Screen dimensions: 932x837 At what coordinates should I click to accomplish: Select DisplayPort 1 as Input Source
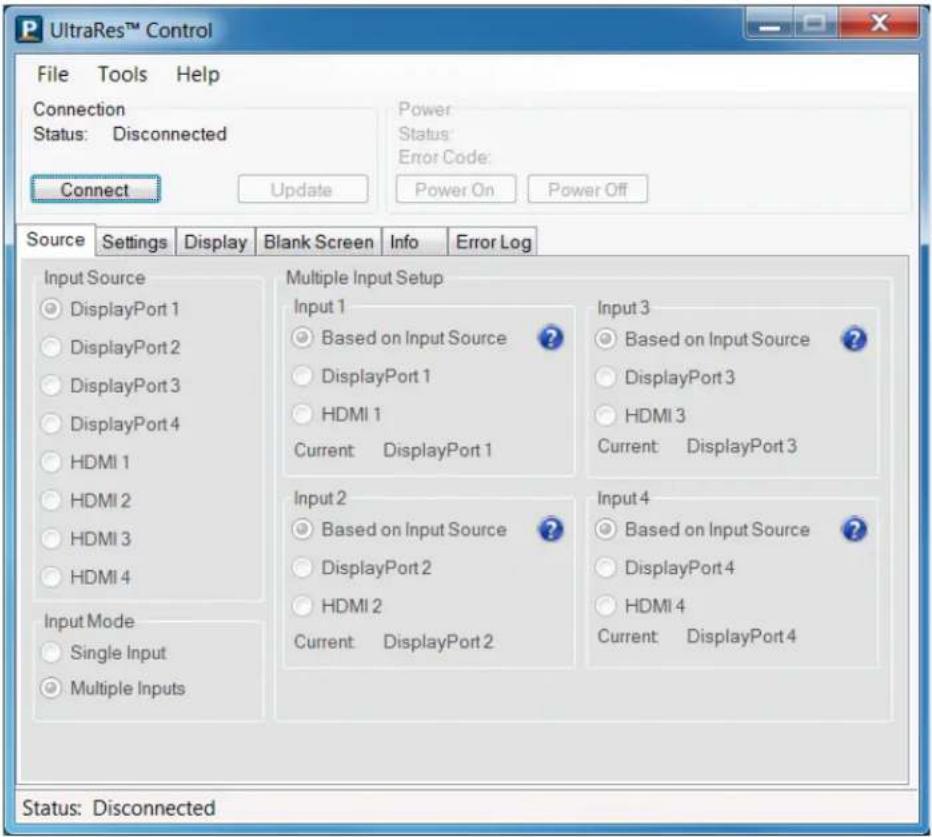click(x=51, y=309)
